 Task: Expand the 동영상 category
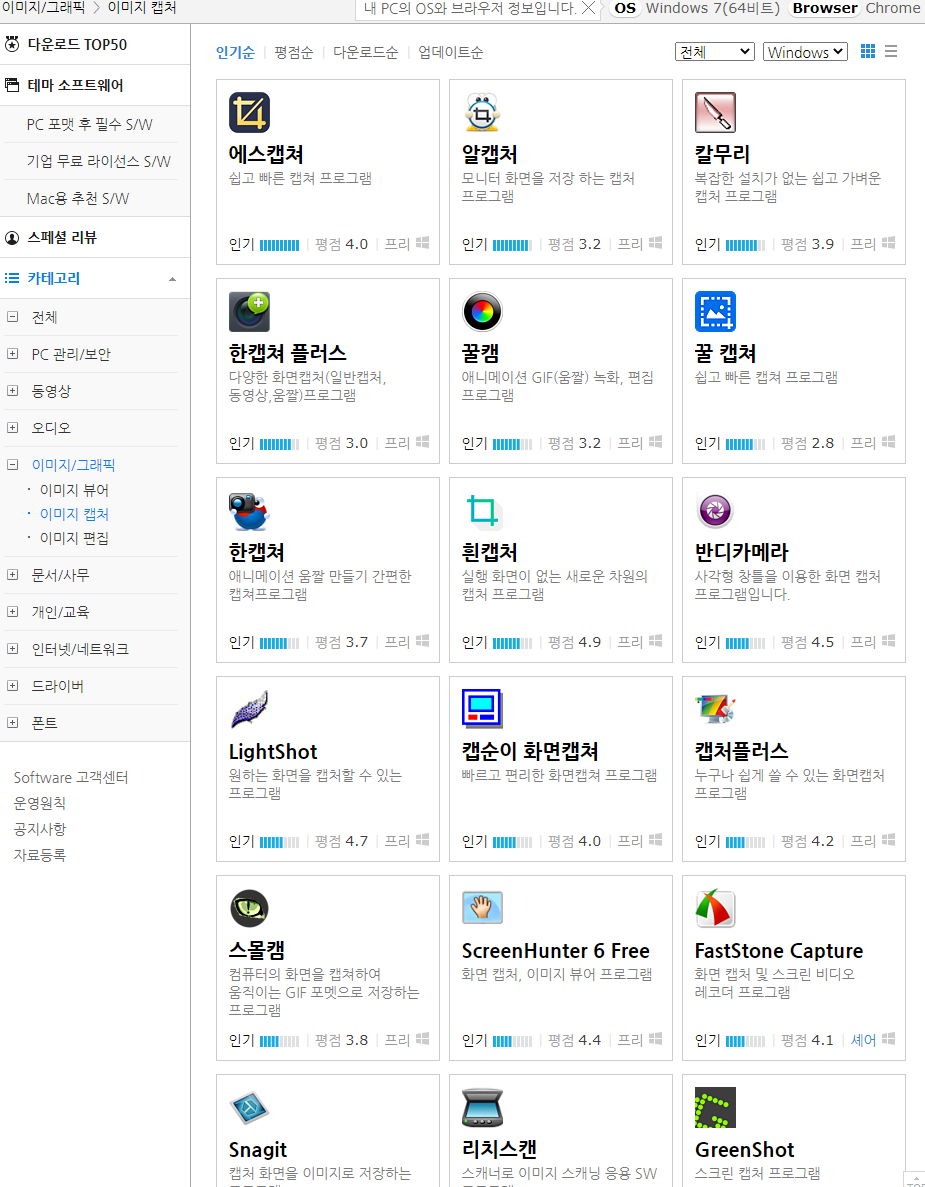pyautogui.click(x=12, y=391)
